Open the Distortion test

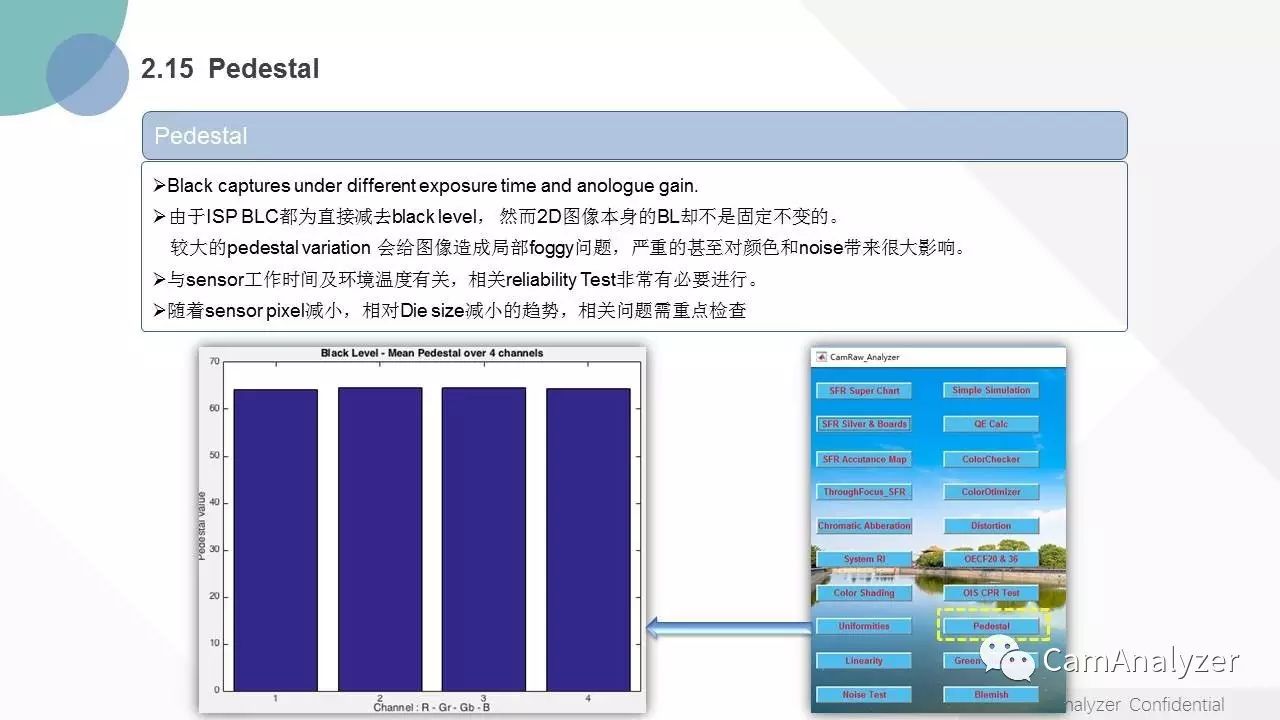(x=991, y=526)
